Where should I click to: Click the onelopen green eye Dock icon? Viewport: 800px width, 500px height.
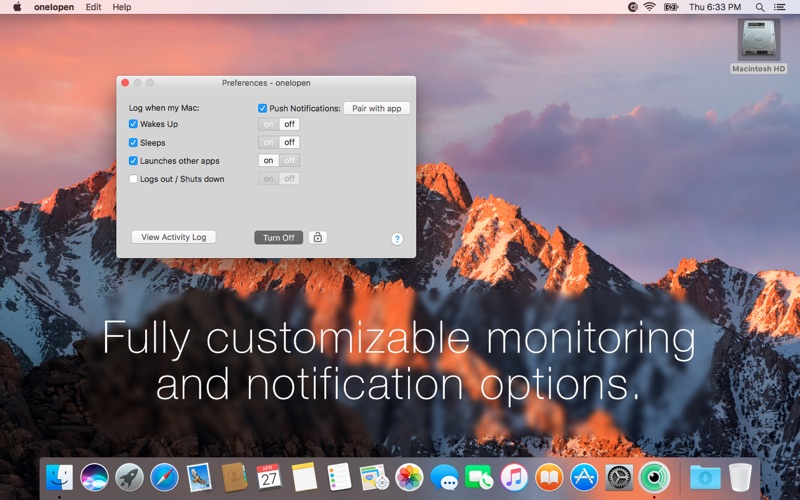click(x=654, y=478)
